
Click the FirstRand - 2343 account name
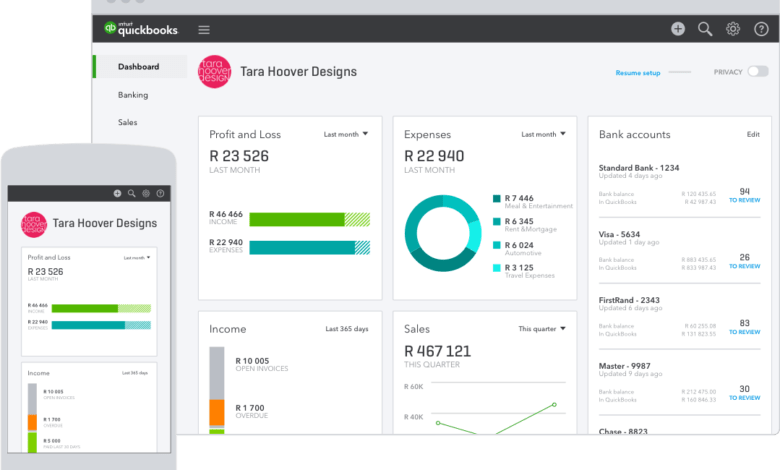click(629, 300)
